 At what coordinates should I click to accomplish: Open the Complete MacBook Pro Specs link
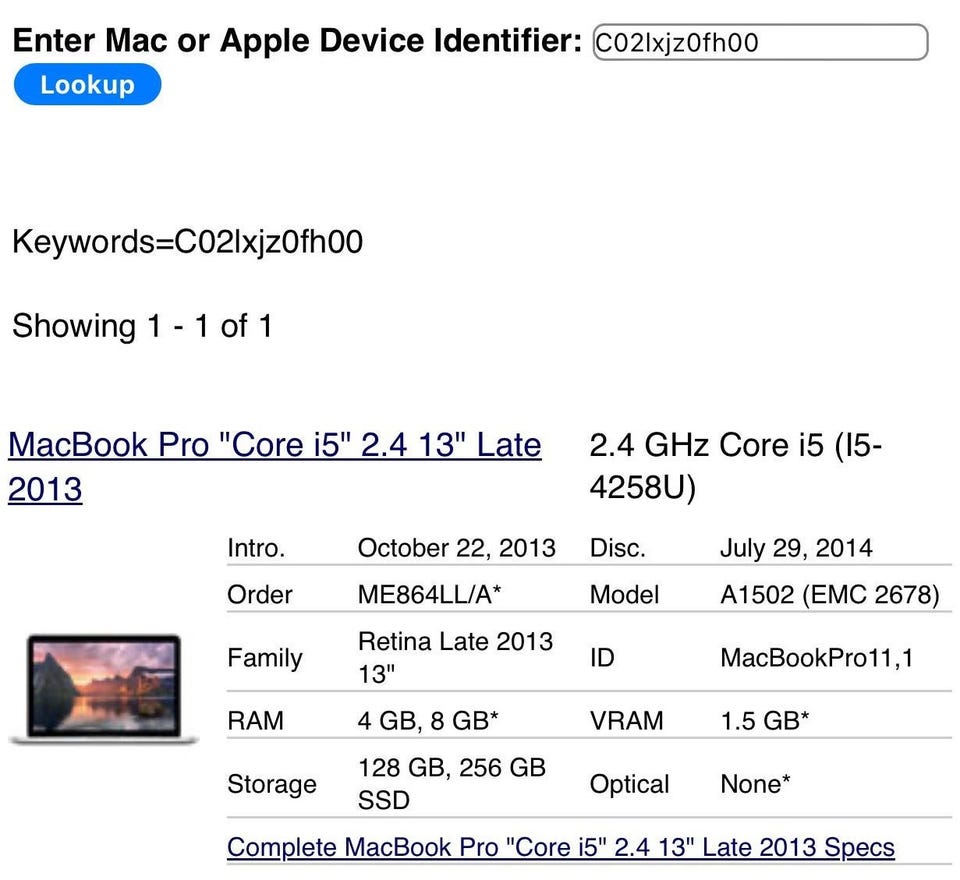click(560, 847)
